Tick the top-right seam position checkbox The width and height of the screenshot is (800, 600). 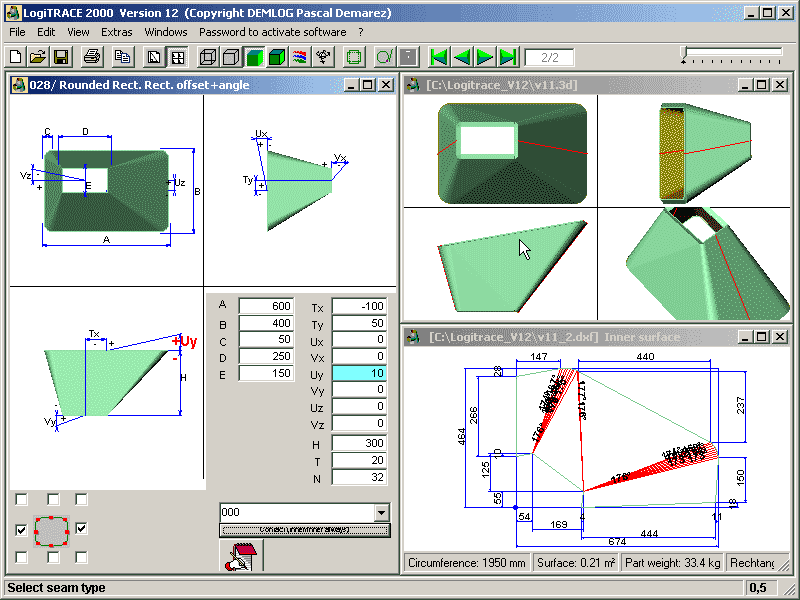[81, 499]
